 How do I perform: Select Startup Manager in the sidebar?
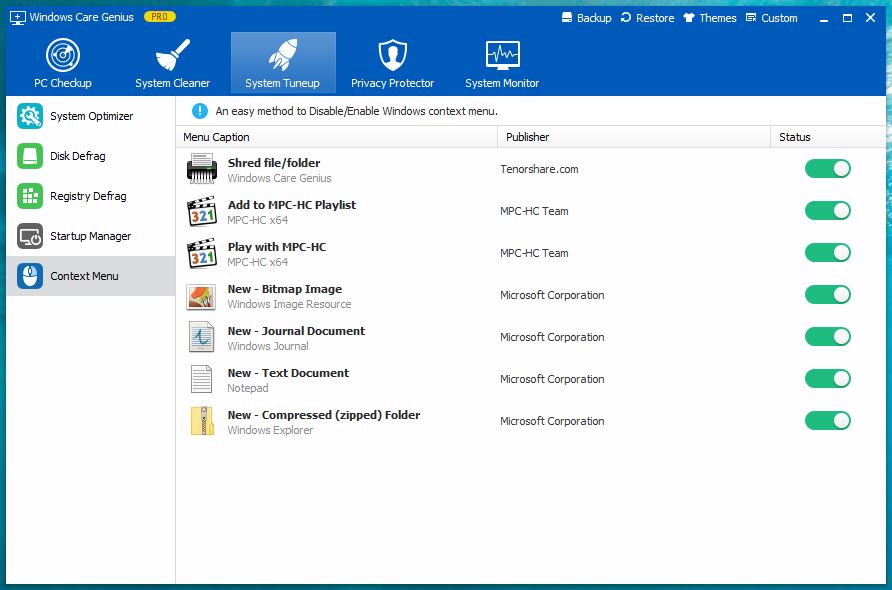[91, 236]
